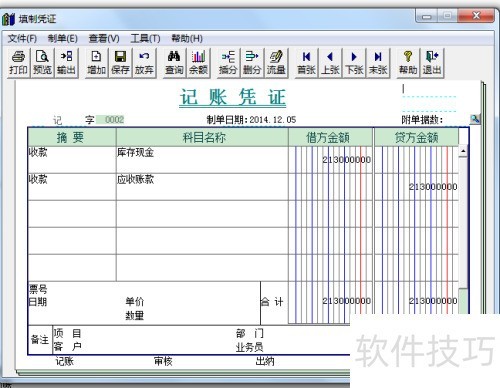Show the 余额 balance chart icon

(198, 63)
